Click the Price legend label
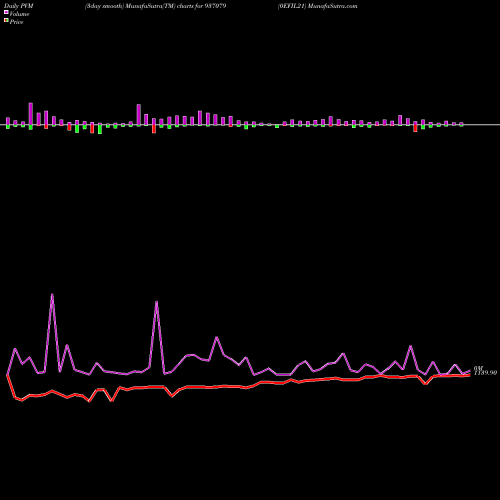500x500 pixels. (x=16, y=22)
